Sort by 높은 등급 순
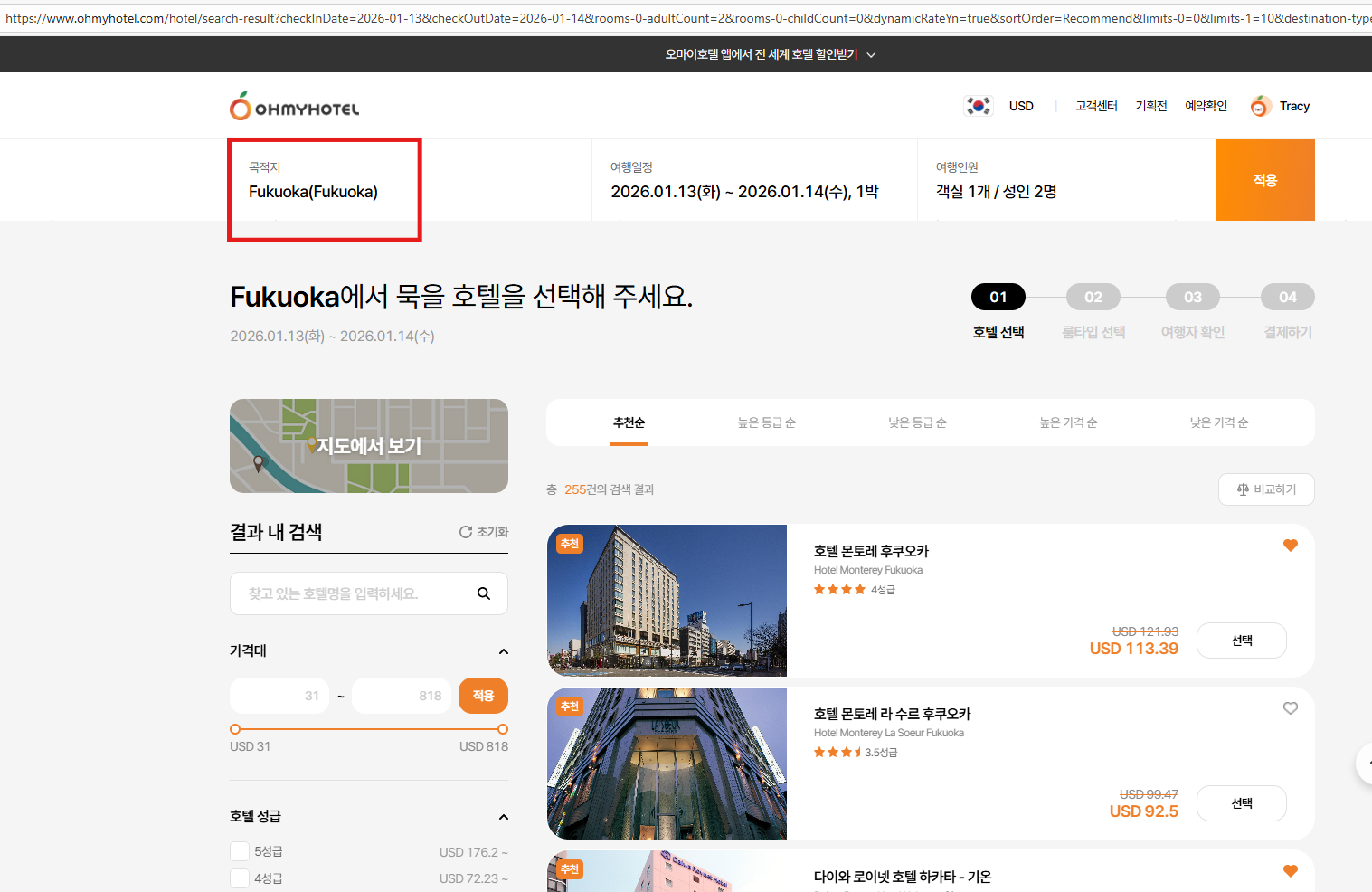 pos(766,422)
